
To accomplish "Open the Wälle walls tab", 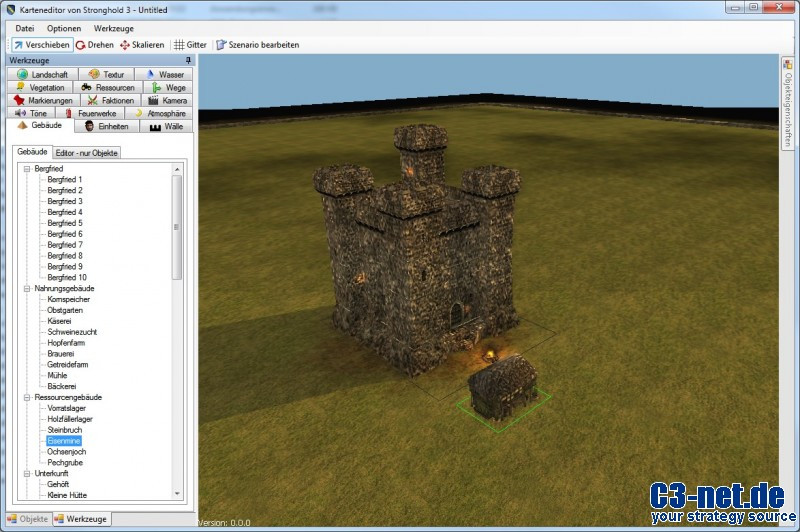I will [166, 126].
